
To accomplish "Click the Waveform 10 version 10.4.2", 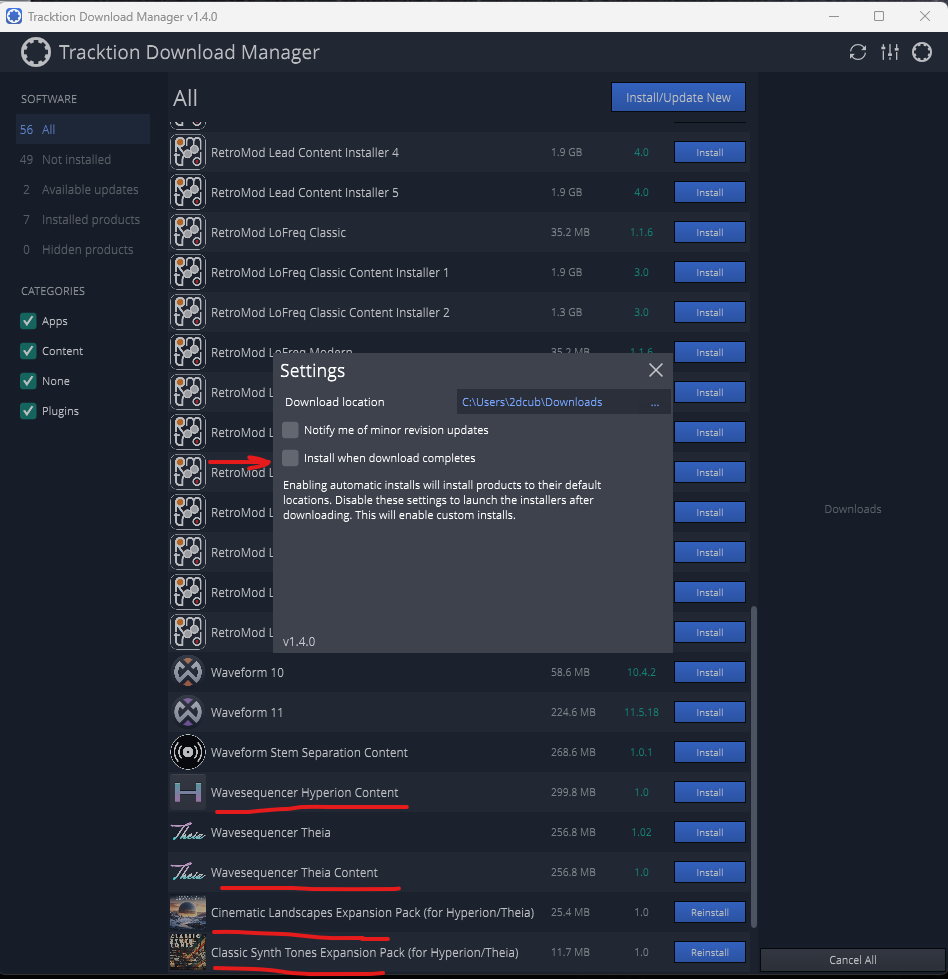I will tap(641, 672).
